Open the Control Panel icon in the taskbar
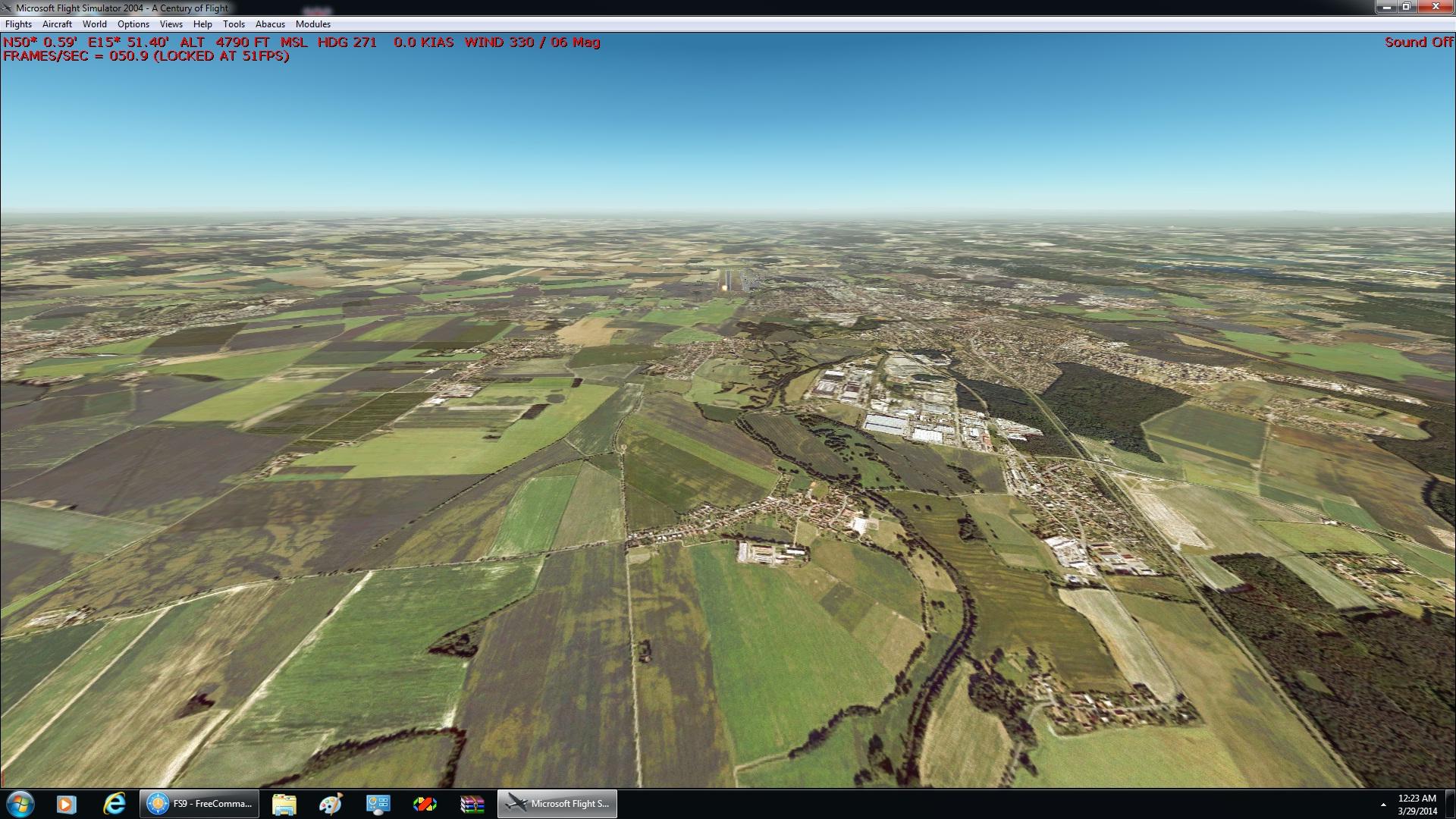1456x819 pixels. (x=378, y=804)
